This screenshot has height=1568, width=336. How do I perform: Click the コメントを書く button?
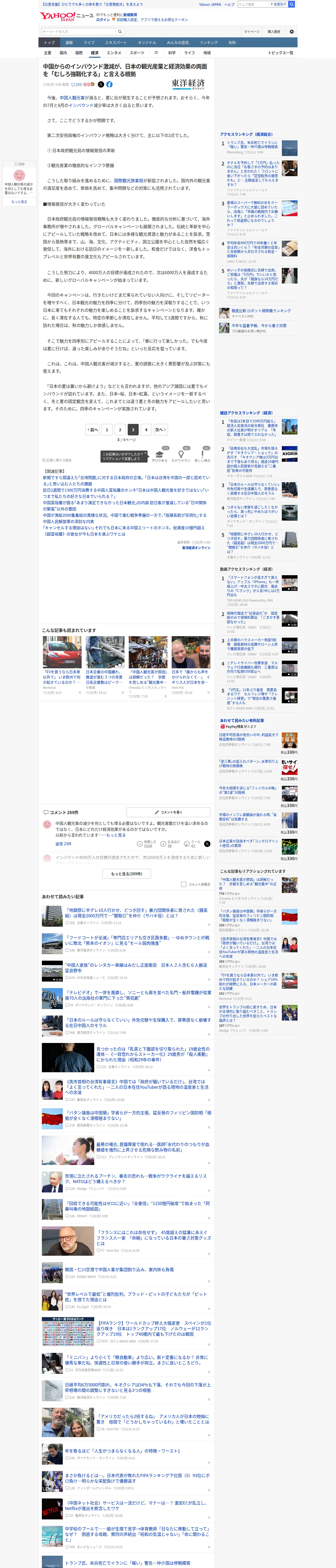tap(168, 812)
